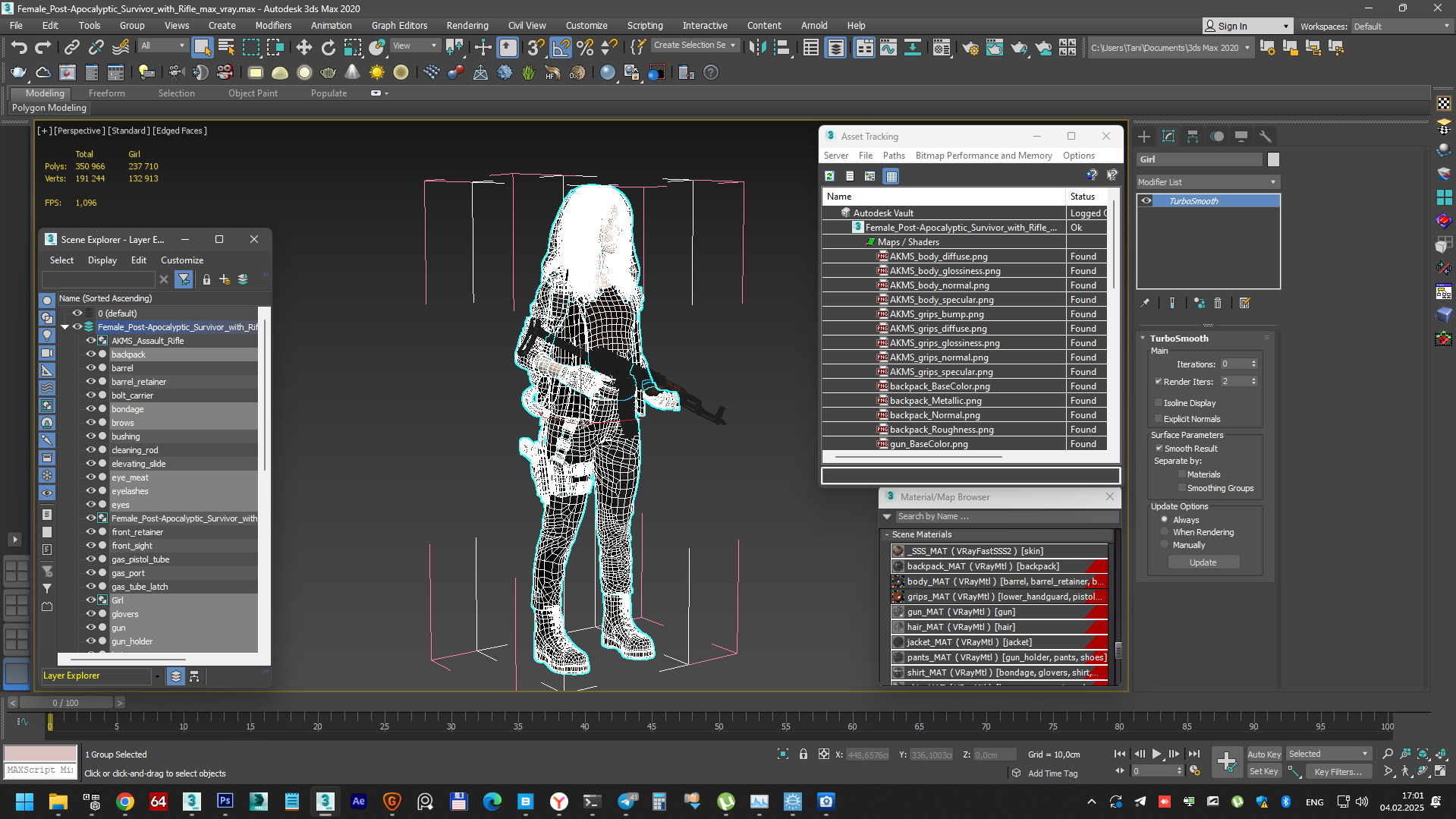Enable the Explicit Normals checkbox
Viewport: 1456px width, 819px height.
tap(1159, 419)
